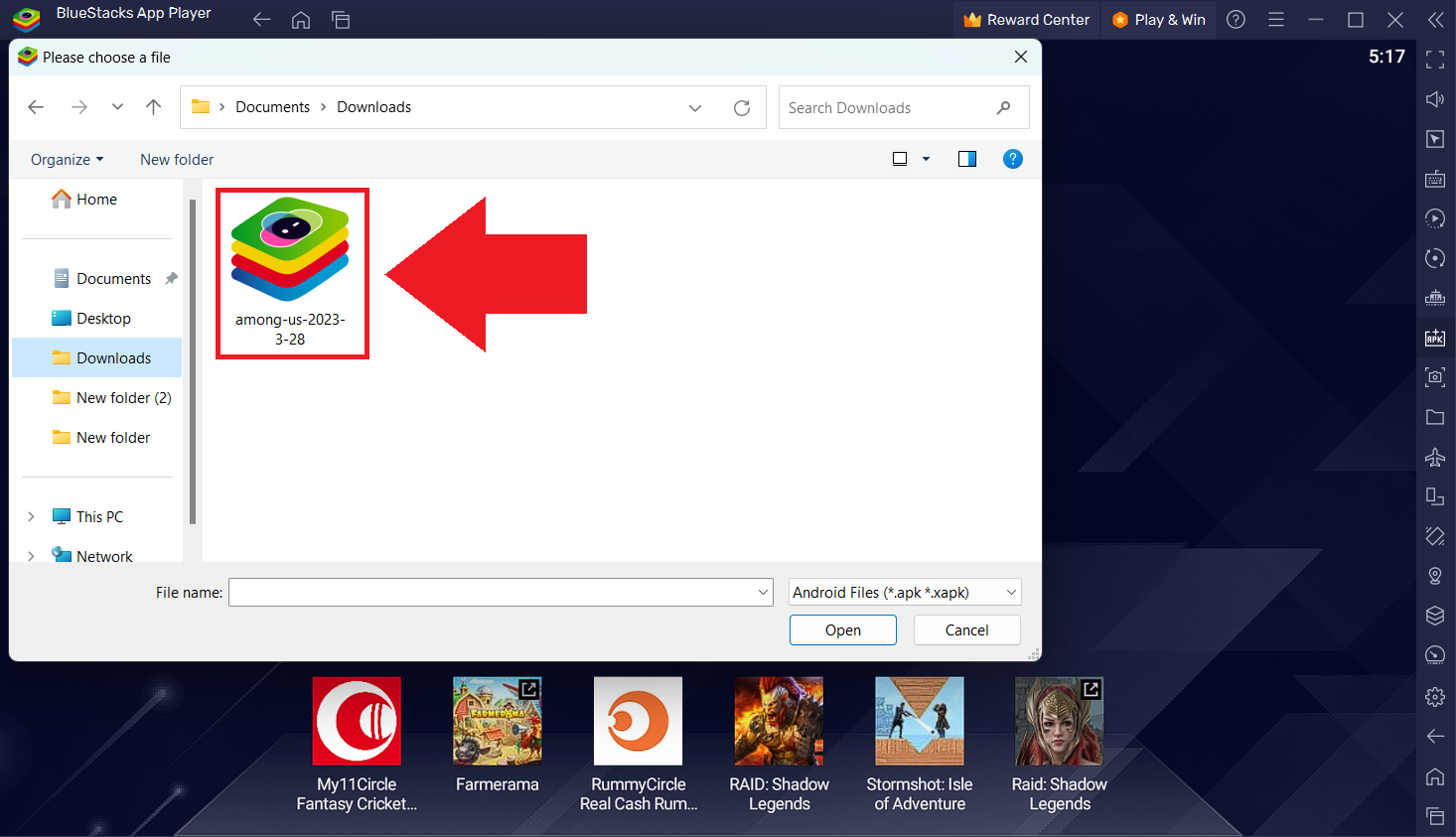Open the memory trim icon in sidebar
Screen dimensions: 1456x837
tap(1435, 298)
